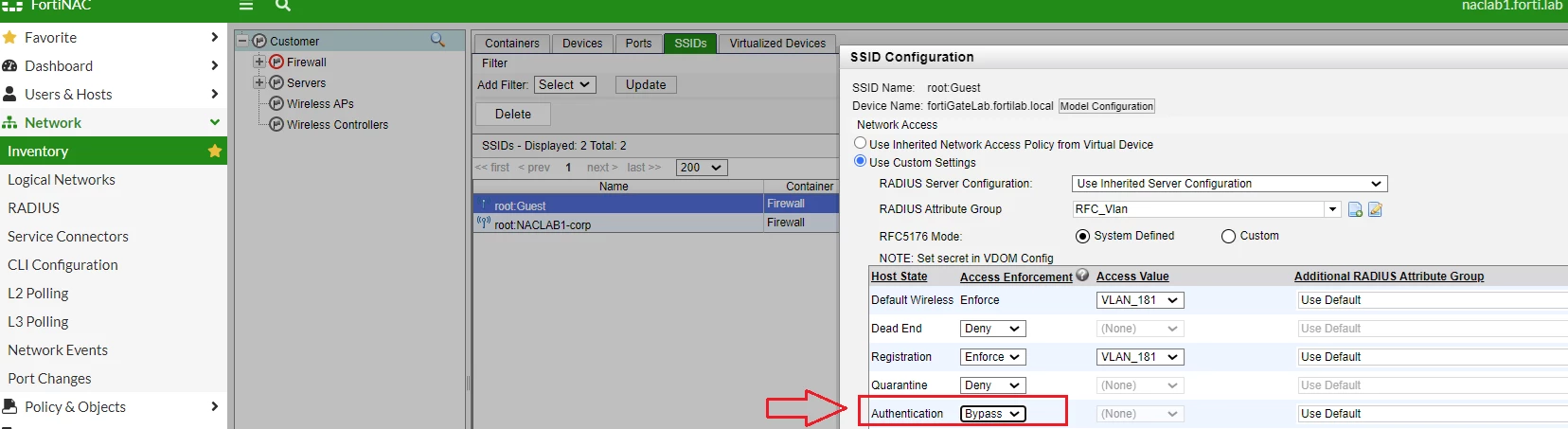Image resolution: width=1568 pixels, height=429 pixels.
Task: Click the Access Enforcement help icon
Action: point(1082,276)
